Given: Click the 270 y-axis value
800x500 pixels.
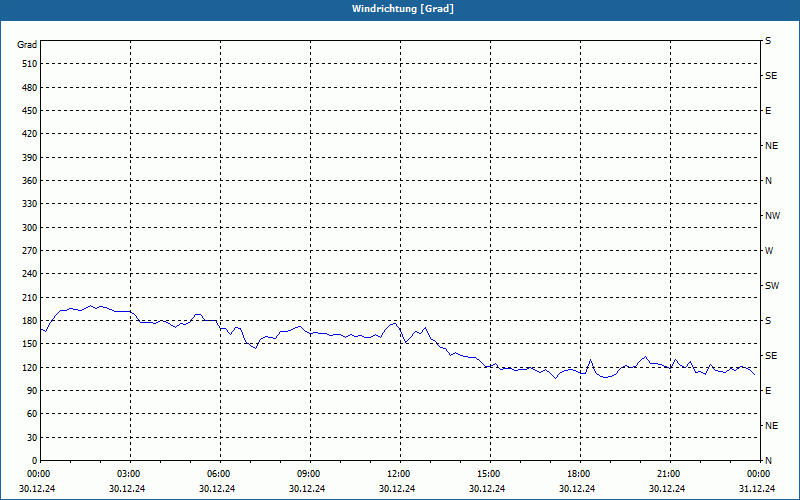Looking at the screenshot, I should coord(30,251).
